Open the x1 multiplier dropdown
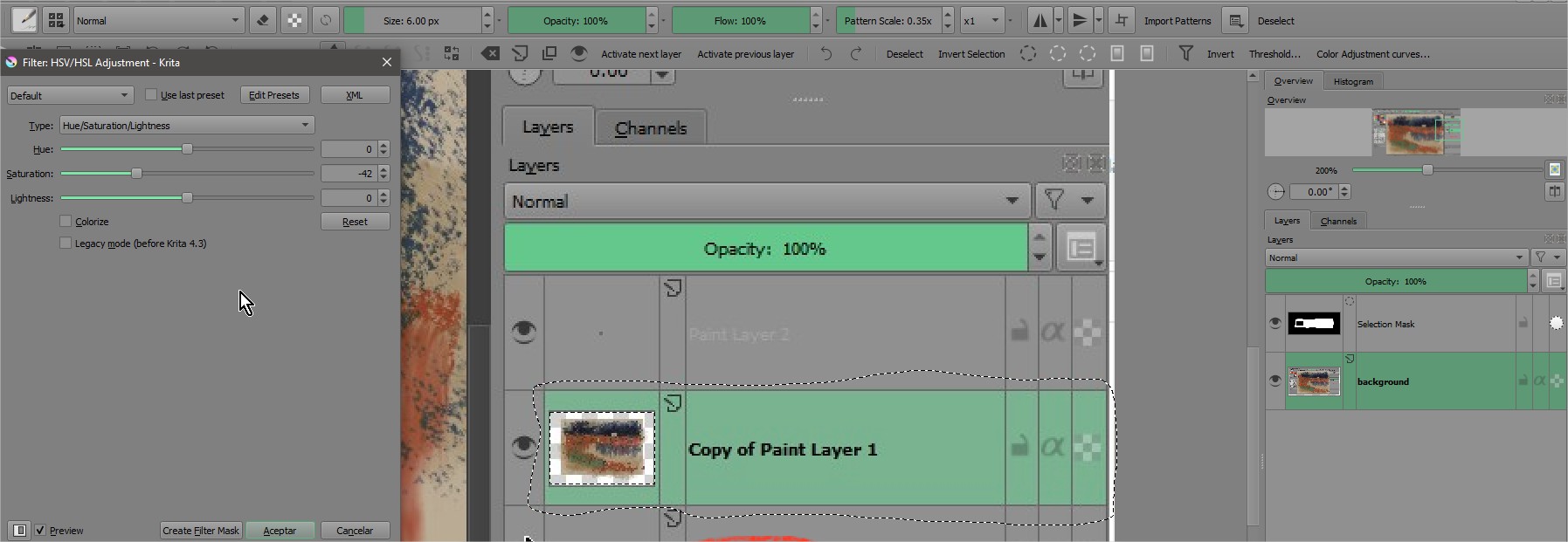 click(x=982, y=20)
